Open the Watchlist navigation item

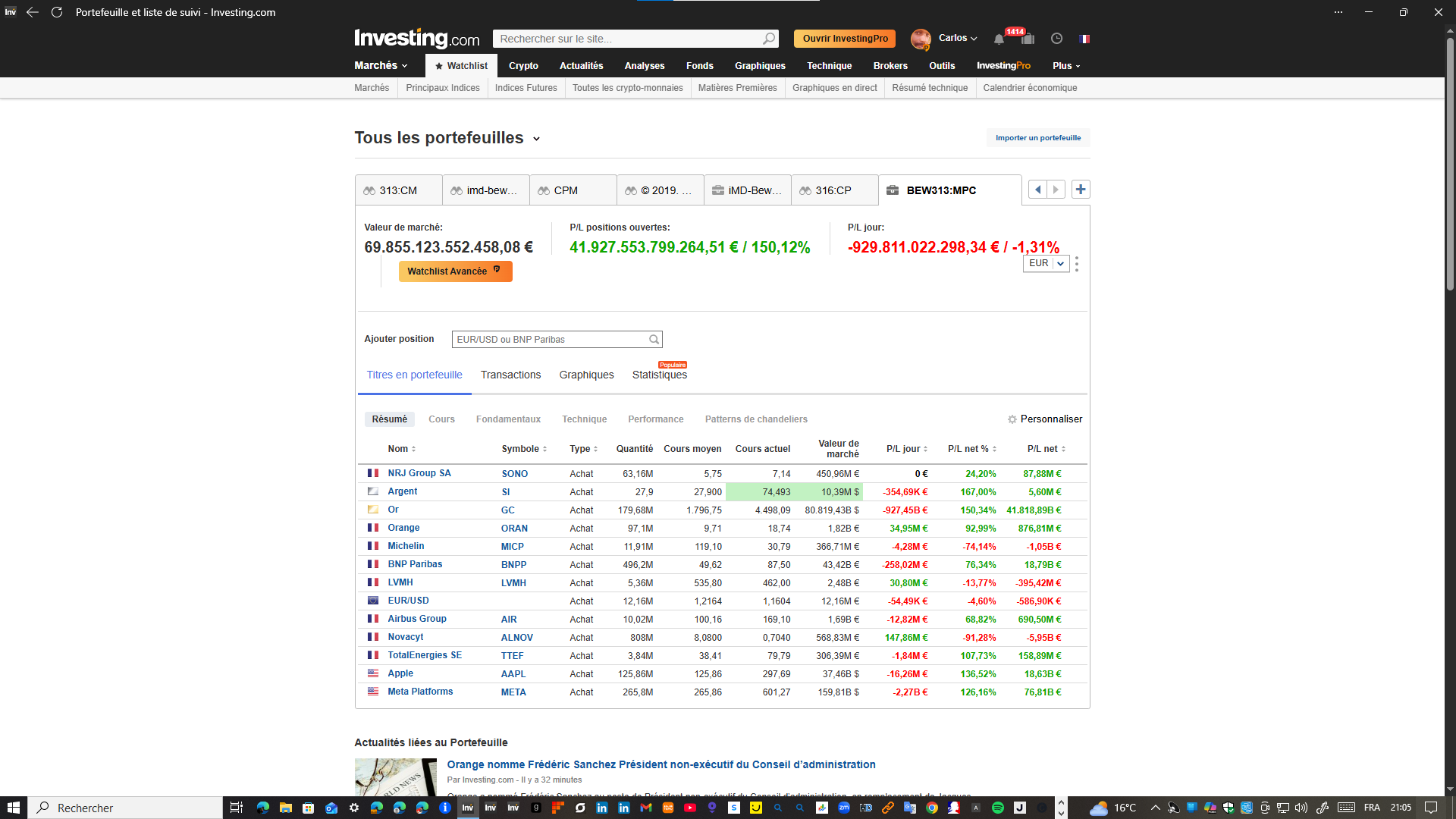click(x=461, y=66)
